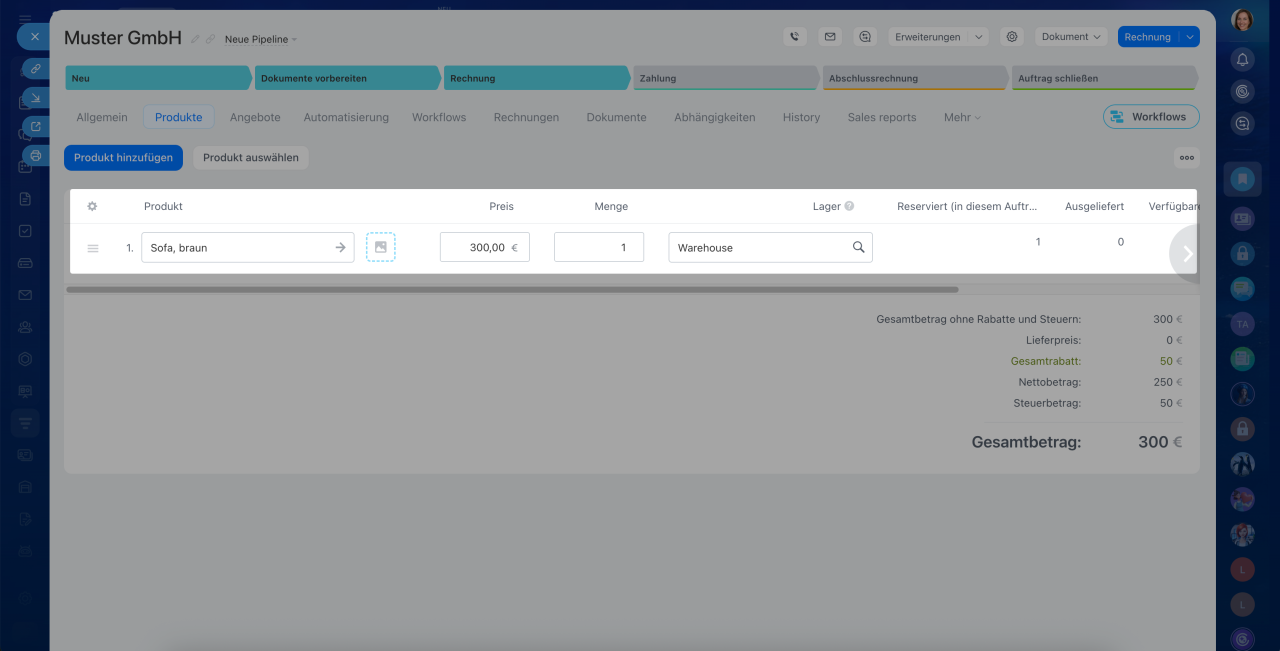This screenshot has height=651, width=1280.
Task: Switch to the Angebote tab
Action: click(x=255, y=117)
